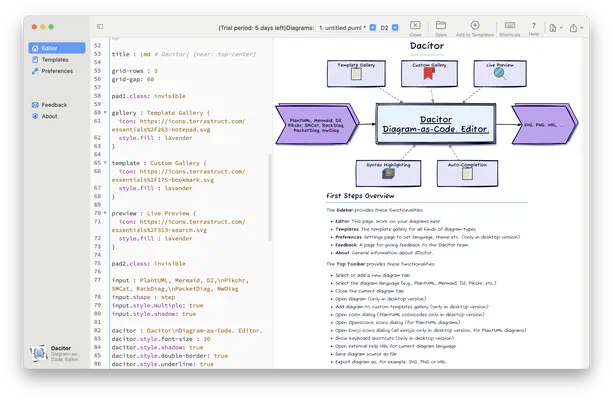Open the diagram tab dropdown '1. untitled.puml'

click(346, 28)
